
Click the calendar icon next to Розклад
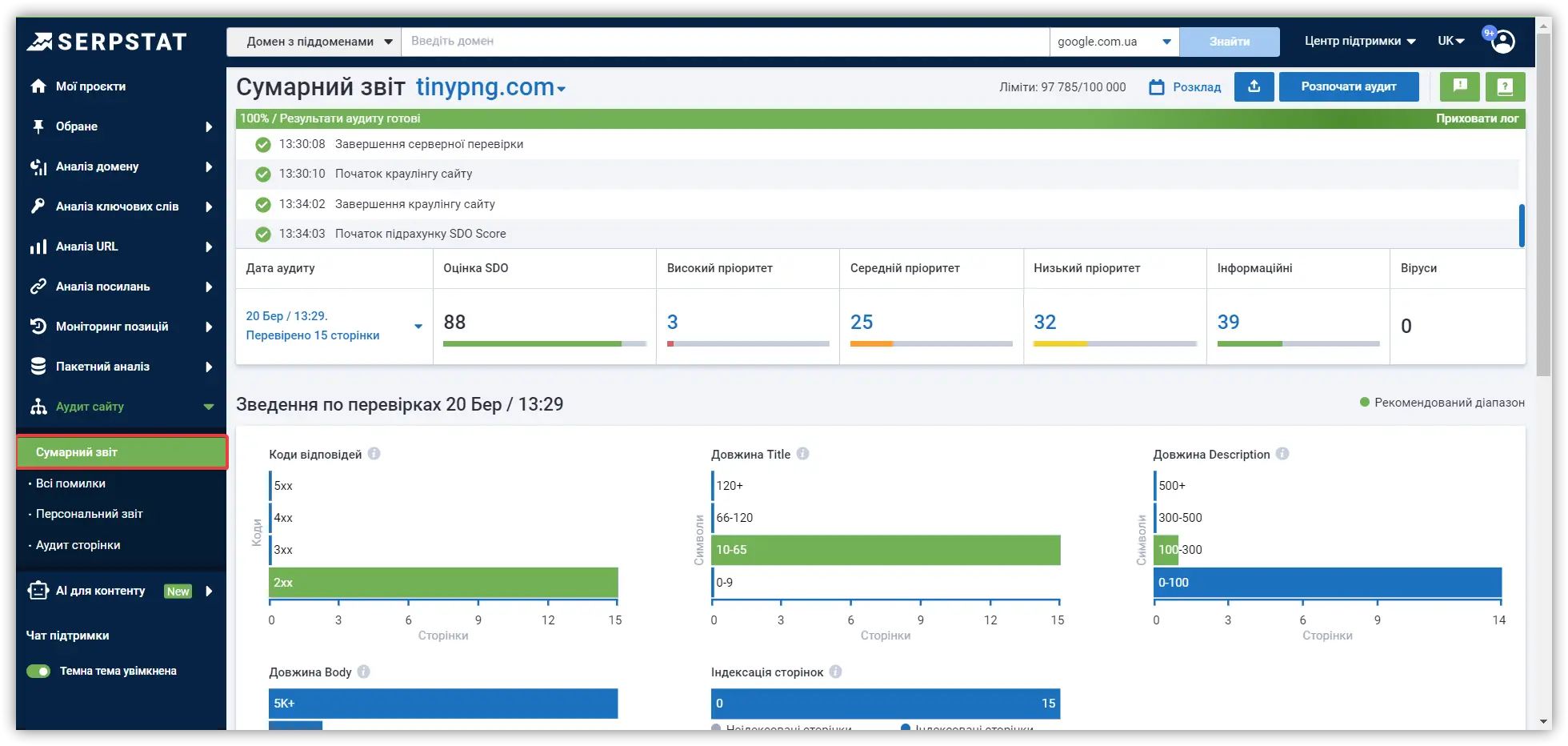1157,87
